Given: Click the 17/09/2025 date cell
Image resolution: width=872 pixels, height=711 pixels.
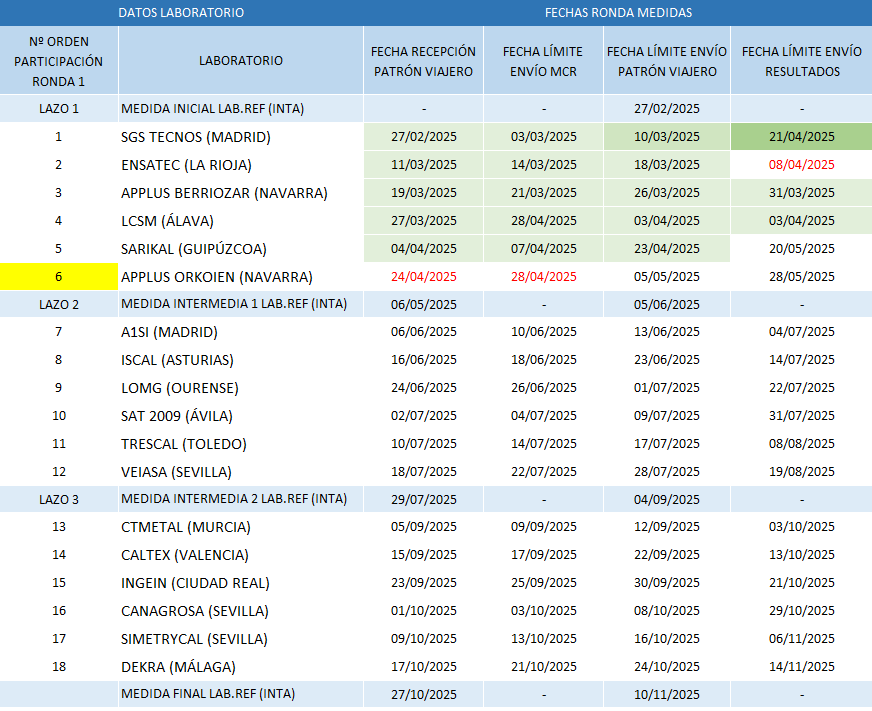Looking at the screenshot, I should coord(543,555).
